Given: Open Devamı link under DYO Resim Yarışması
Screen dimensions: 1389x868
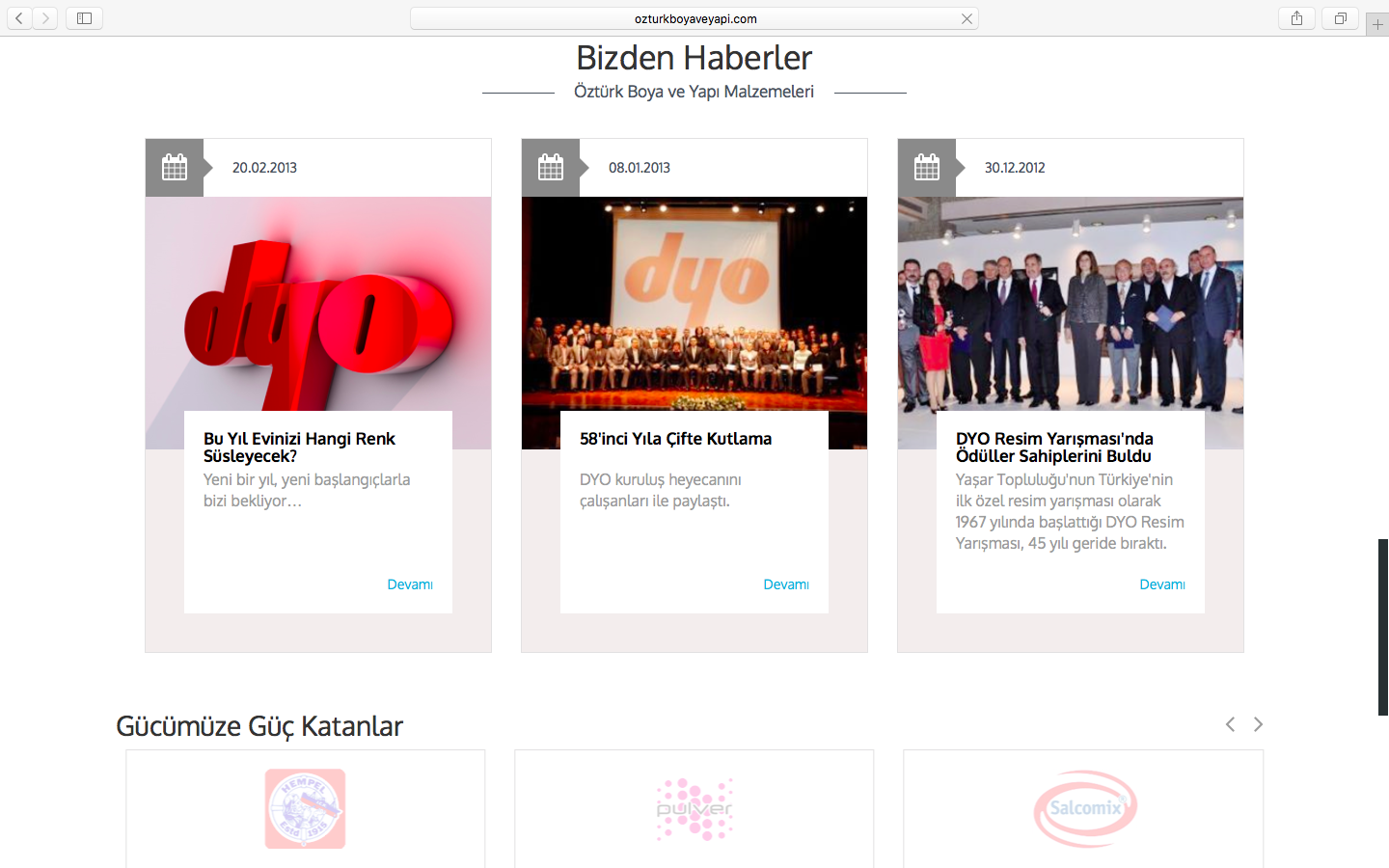Looking at the screenshot, I should click(x=1162, y=584).
